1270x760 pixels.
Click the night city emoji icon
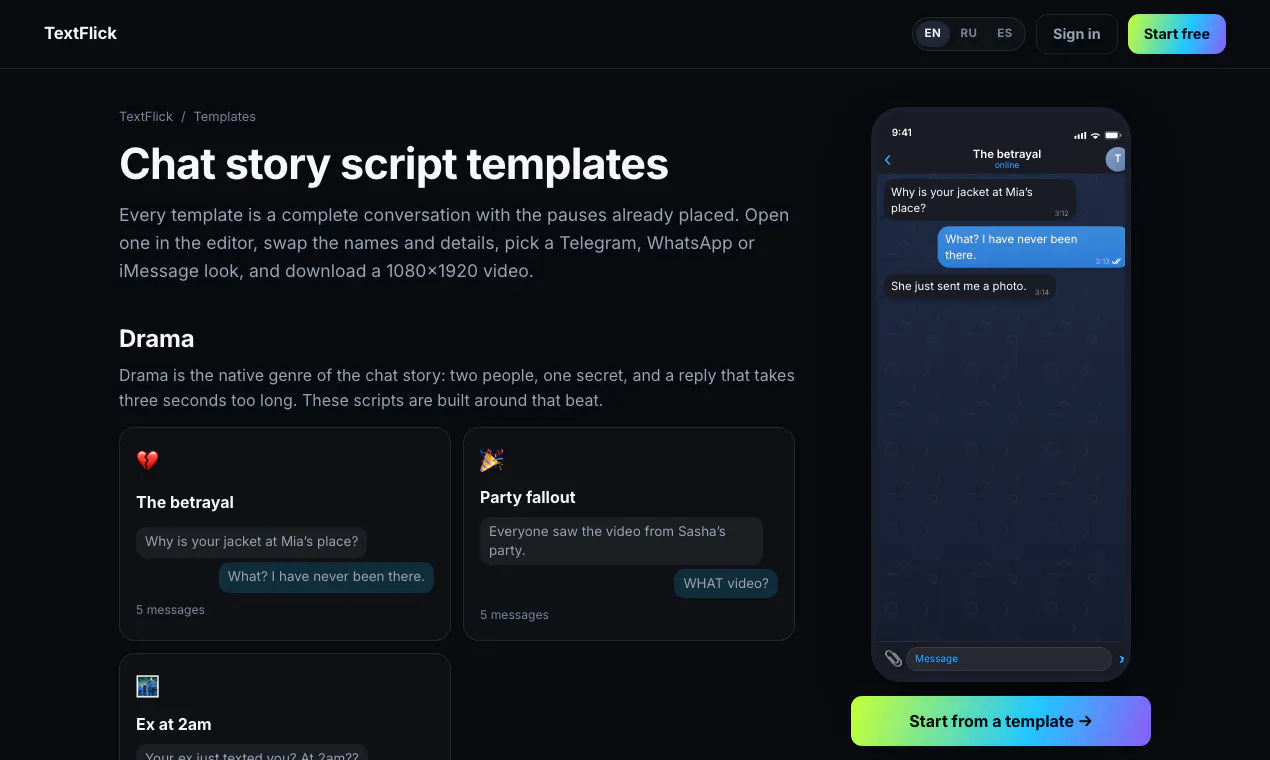[x=147, y=686]
